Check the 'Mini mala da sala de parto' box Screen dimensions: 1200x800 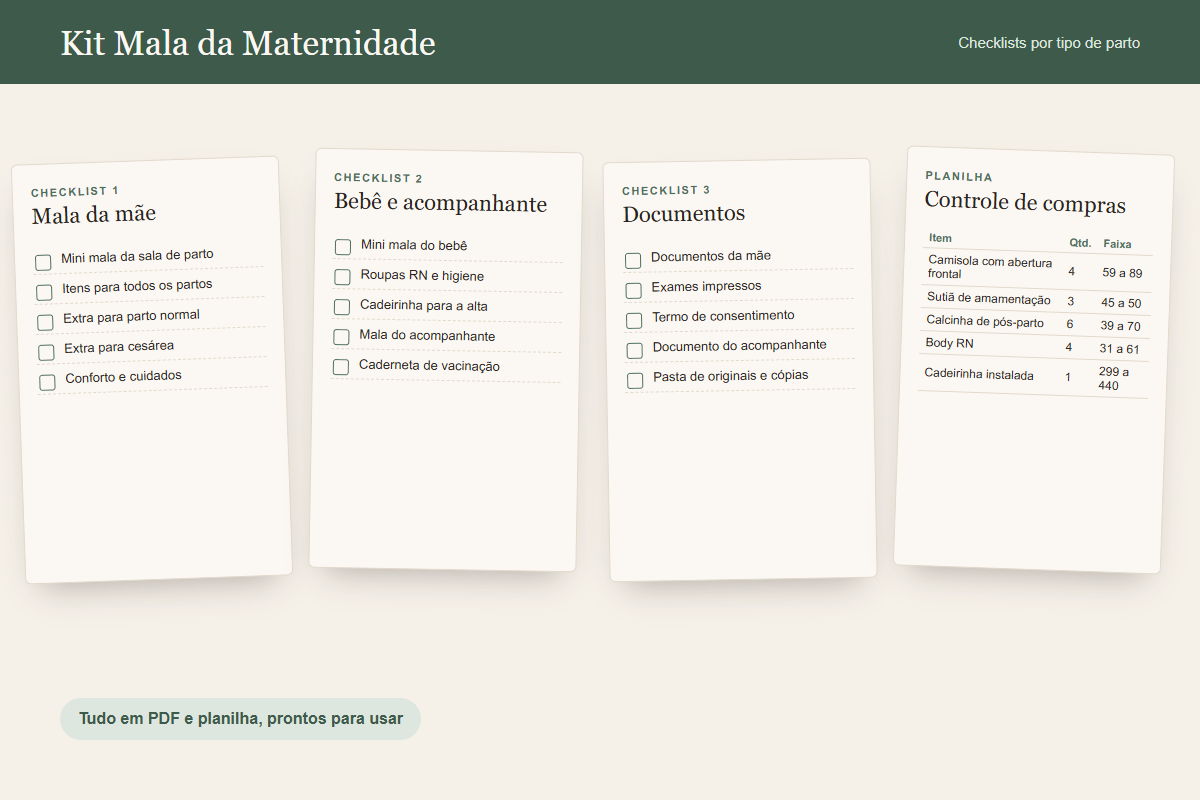click(43, 262)
